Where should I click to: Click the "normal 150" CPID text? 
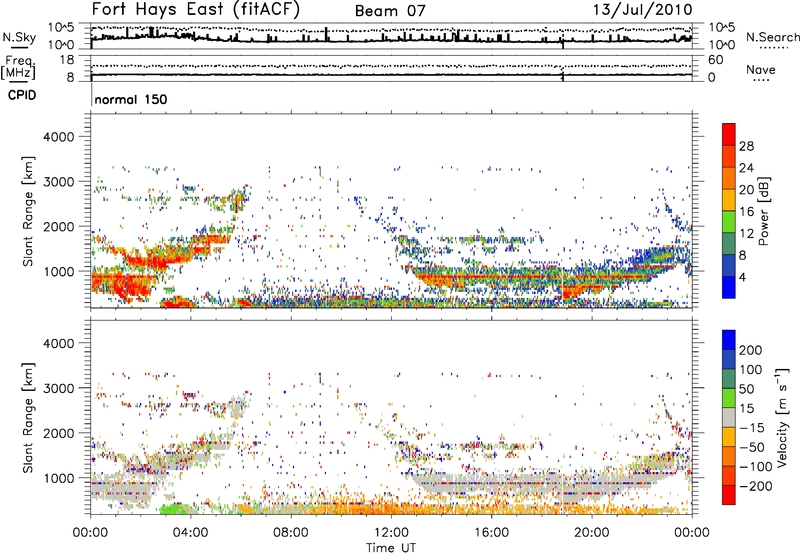pos(131,99)
